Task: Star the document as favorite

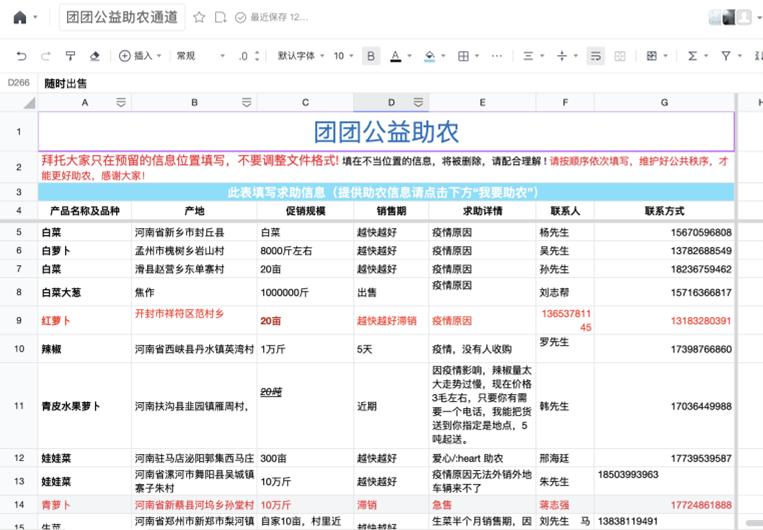Action: point(199,17)
